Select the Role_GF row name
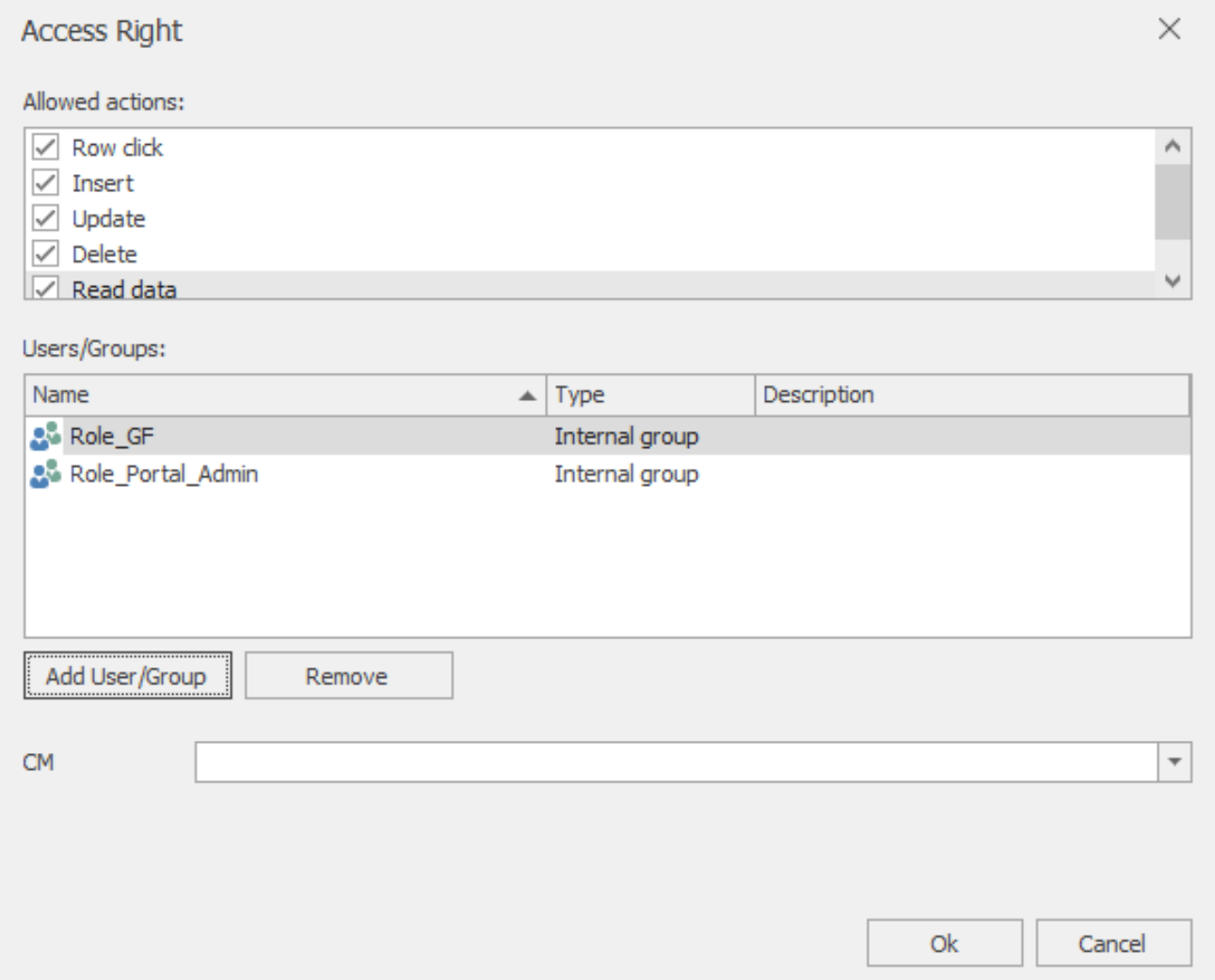1215x980 pixels. 111,436
